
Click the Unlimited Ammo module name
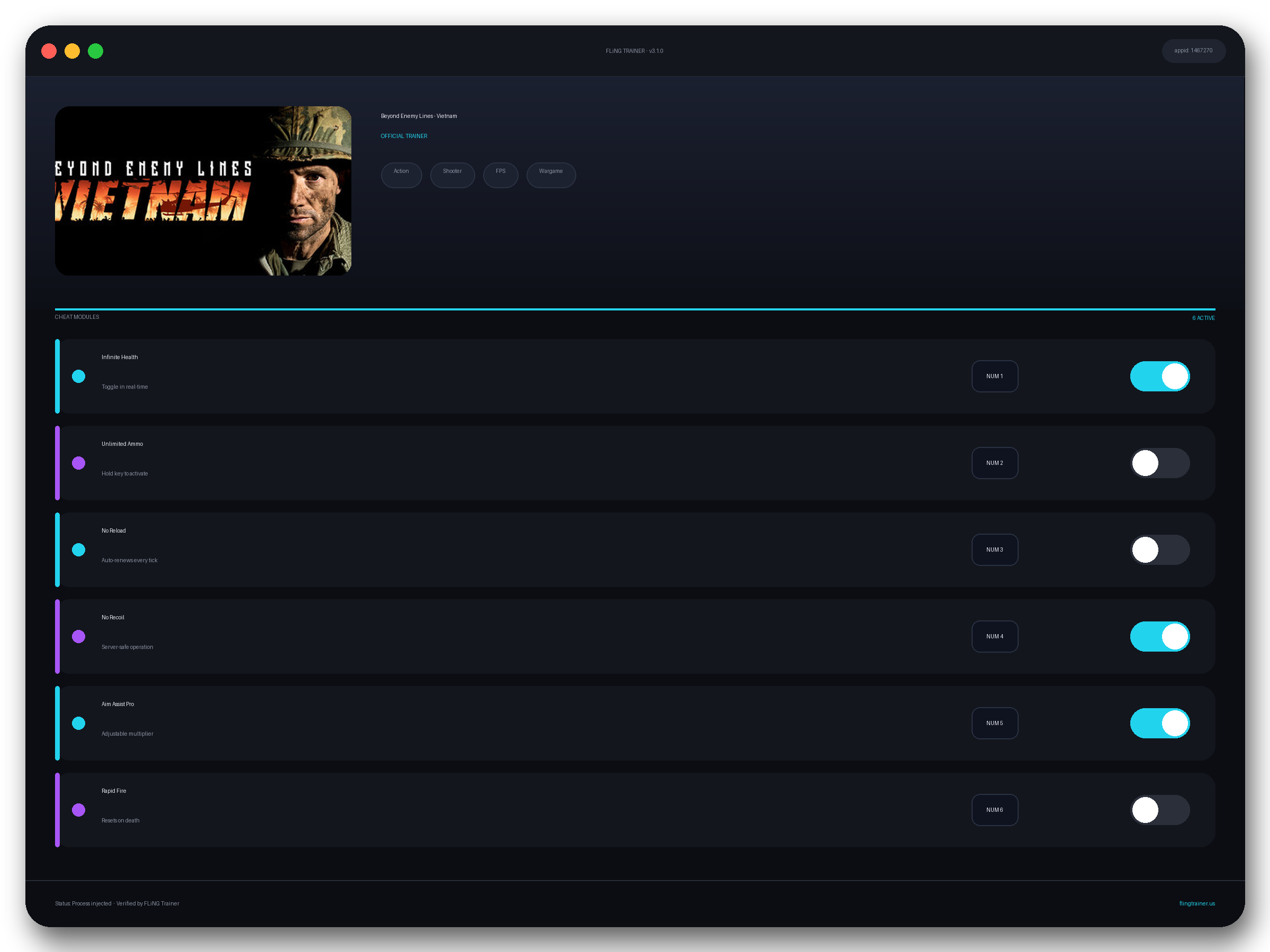pyautogui.click(x=122, y=444)
